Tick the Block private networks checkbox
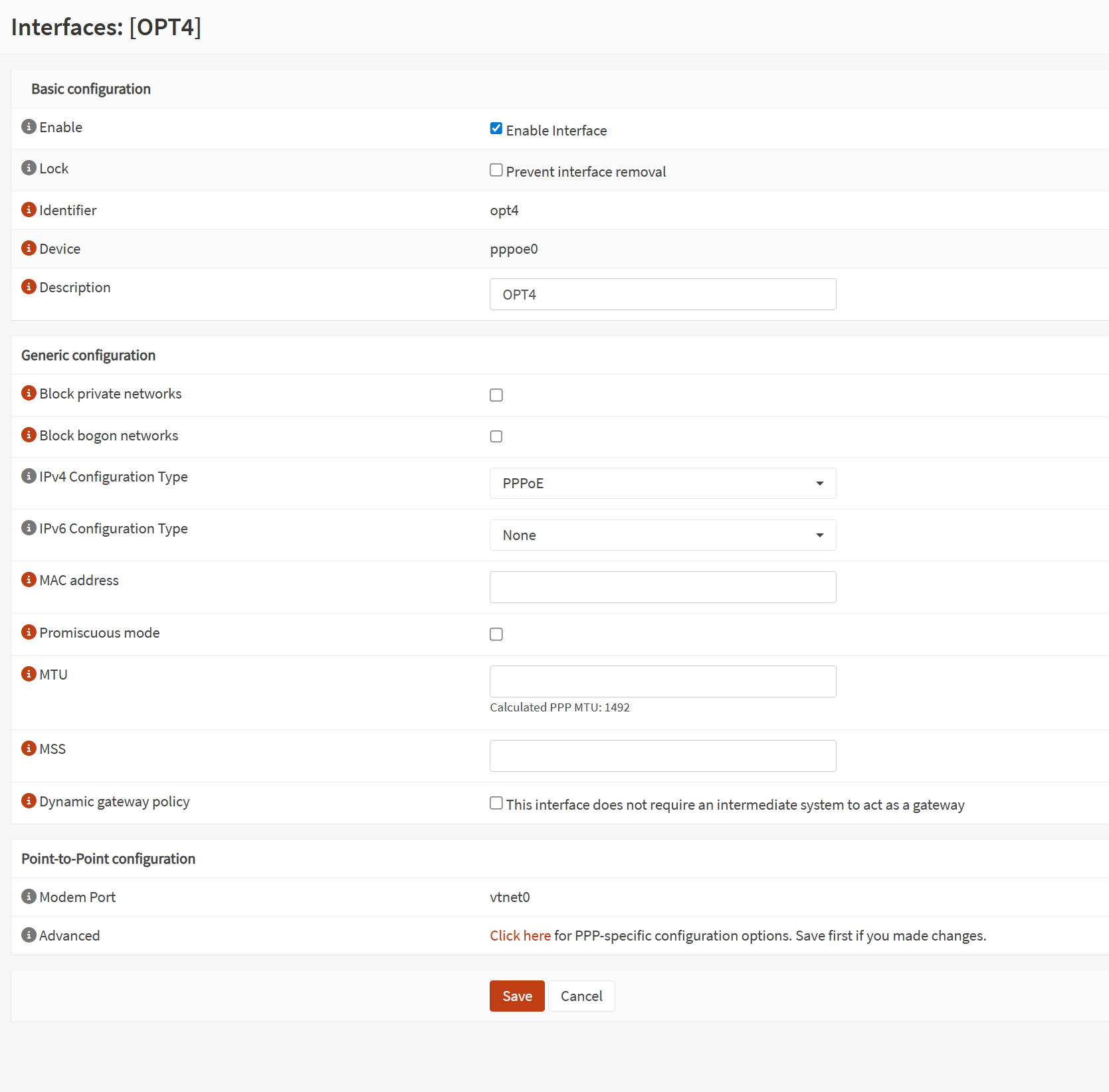 point(496,395)
